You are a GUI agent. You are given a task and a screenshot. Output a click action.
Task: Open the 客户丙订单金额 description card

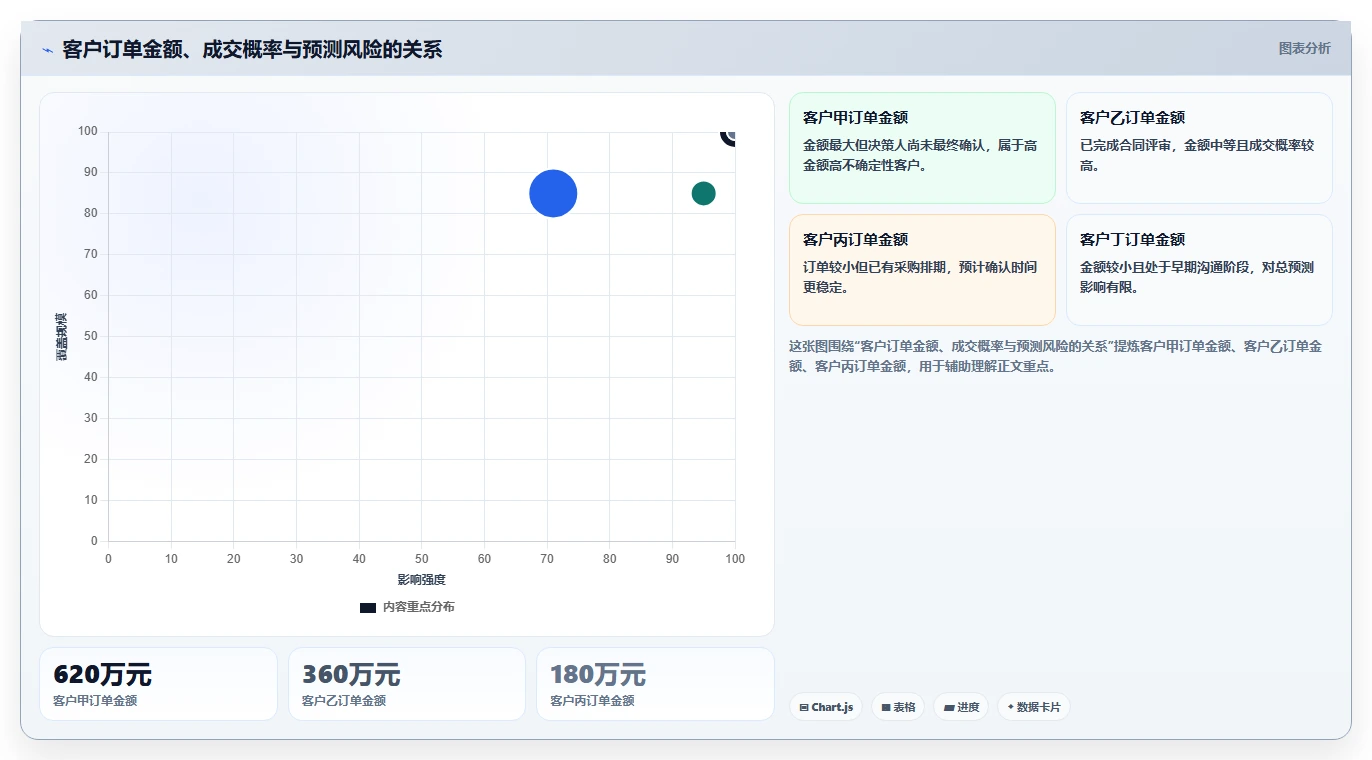coord(922,270)
